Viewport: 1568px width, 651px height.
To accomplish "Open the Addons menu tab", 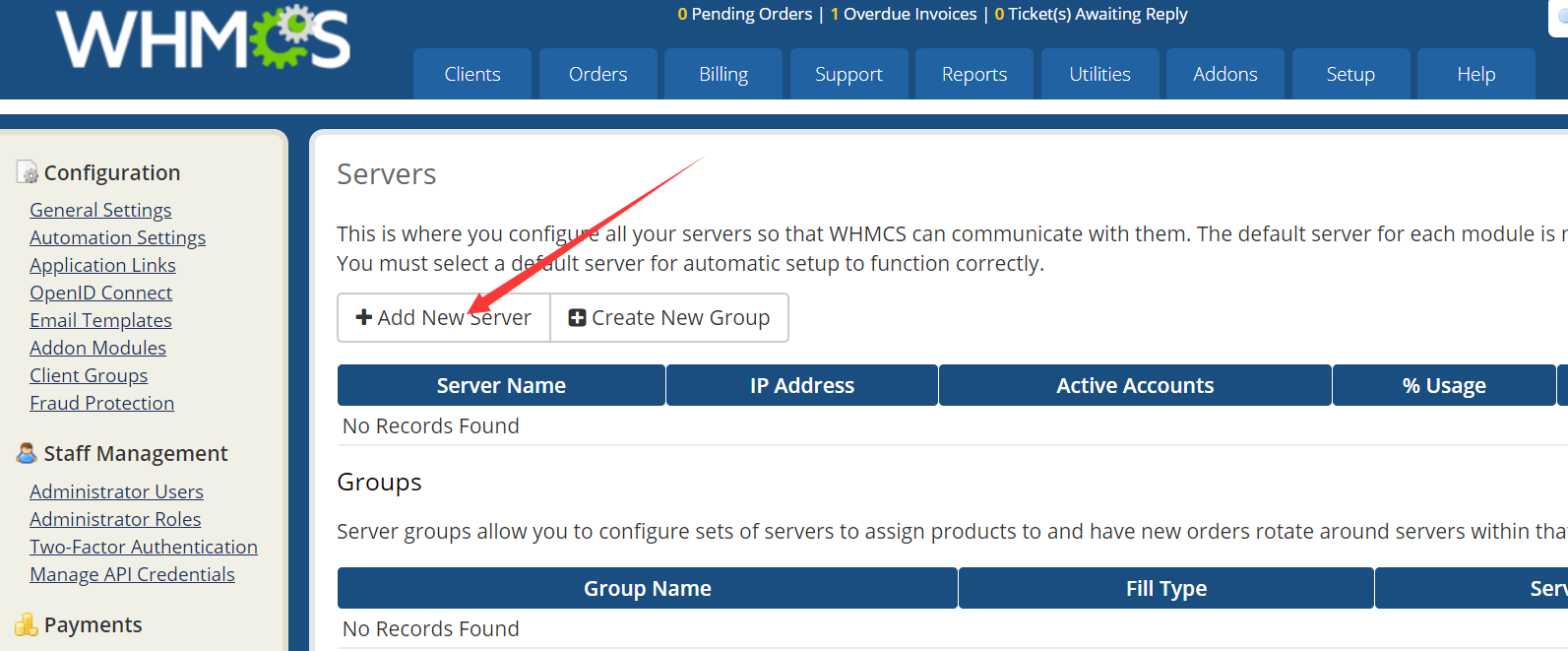I will 1225,74.
